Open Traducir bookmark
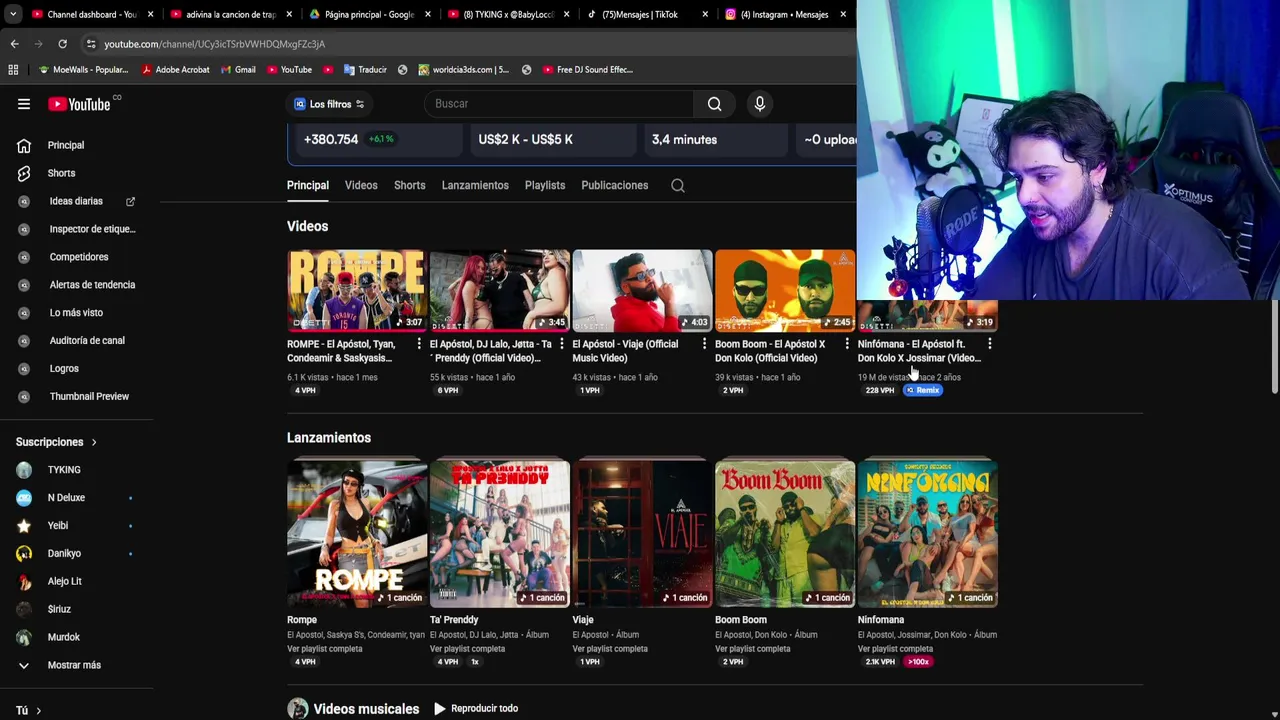The image size is (1280, 720). [365, 70]
